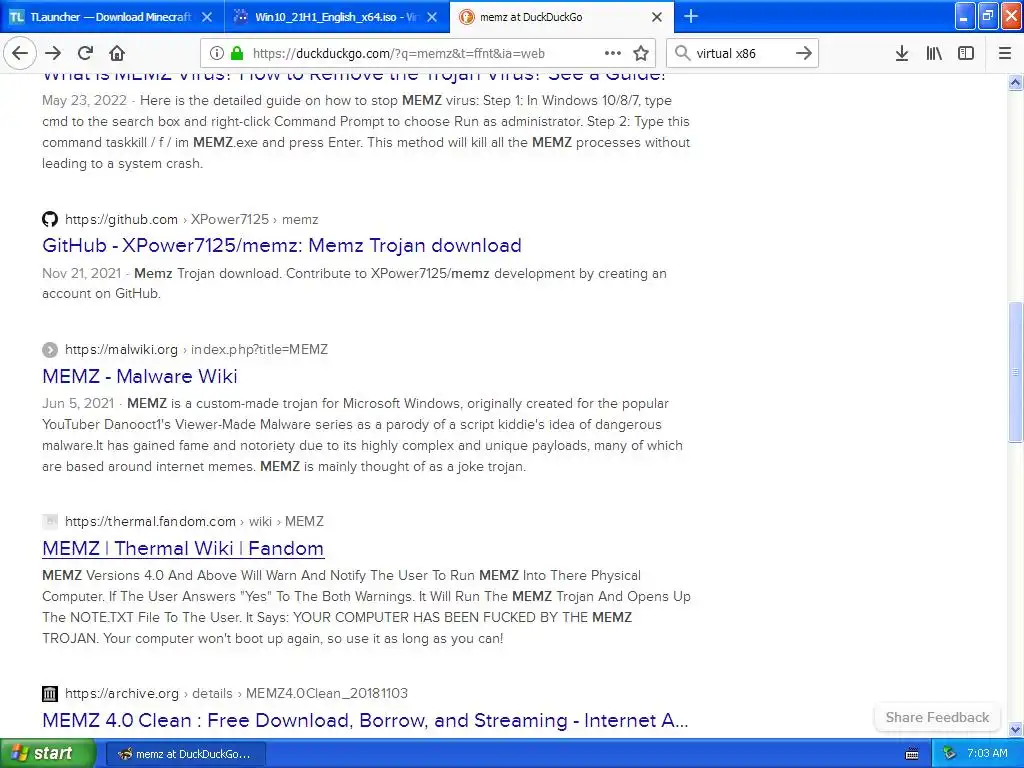1024x768 pixels.
Task: Go forward one page
Action: pos(53,53)
